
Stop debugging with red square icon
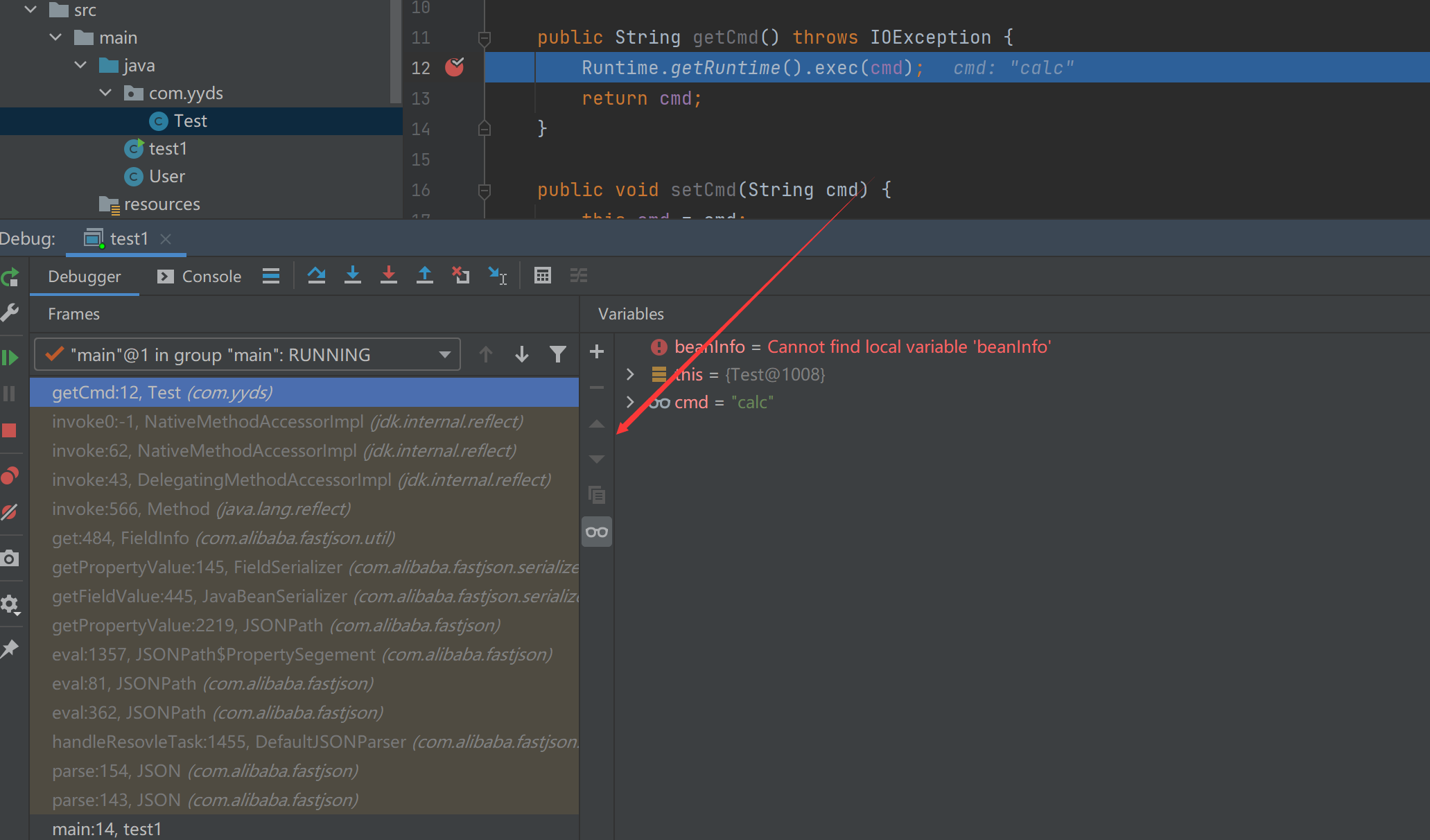click(x=10, y=430)
